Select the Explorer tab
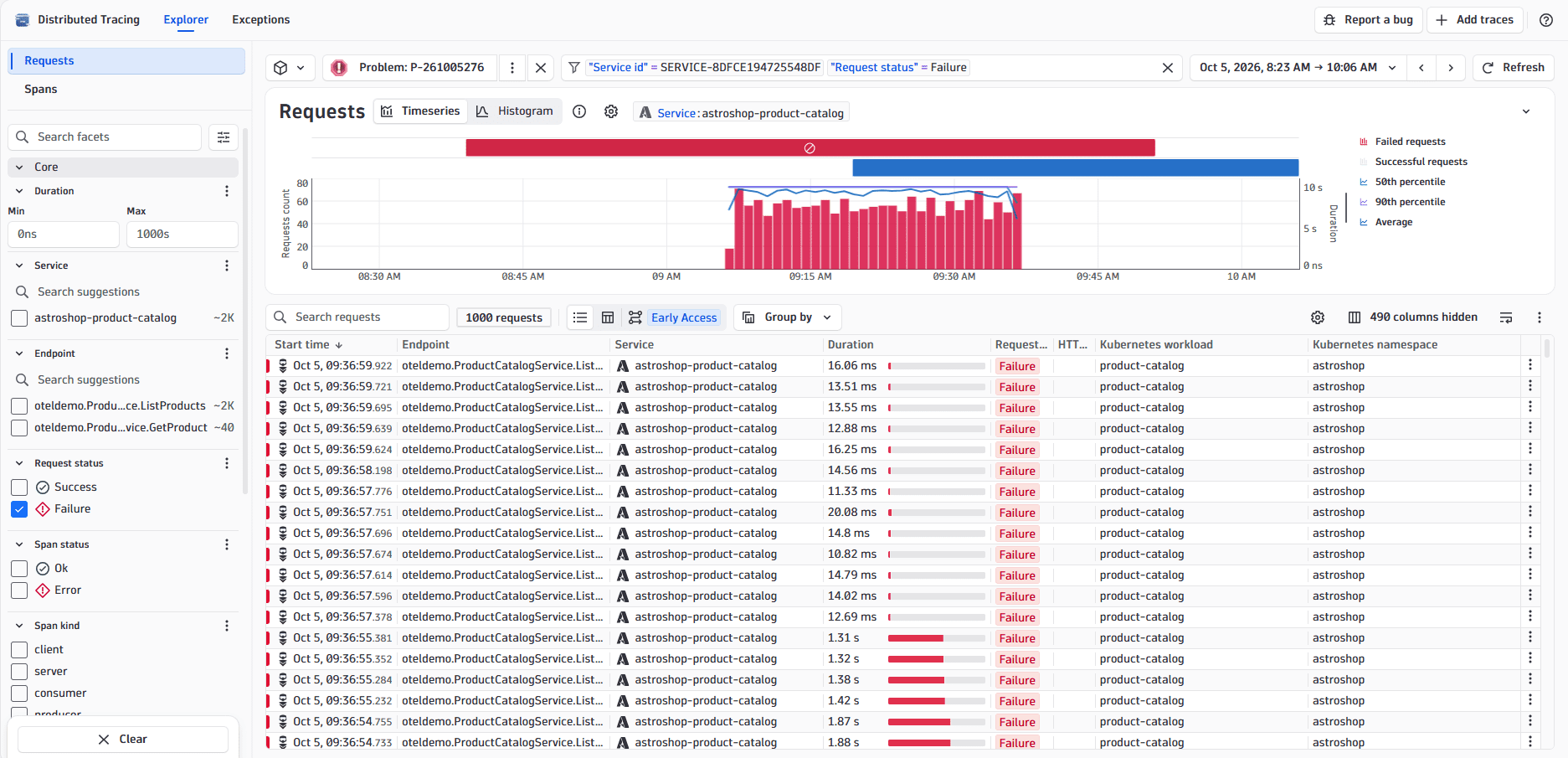1568x758 pixels. coord(186,20)
